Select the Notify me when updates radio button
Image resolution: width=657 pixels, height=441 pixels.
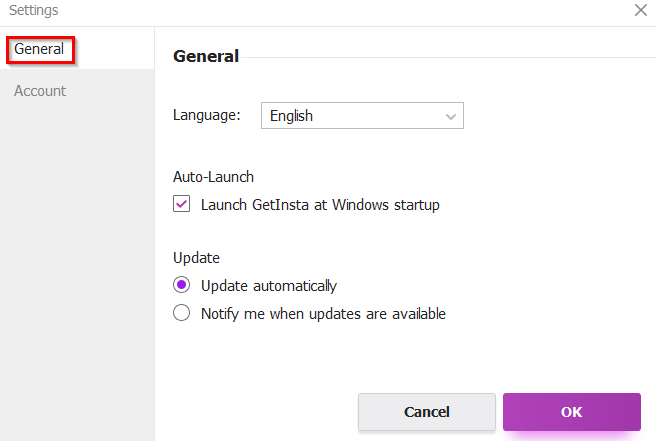tap(181, 313)
